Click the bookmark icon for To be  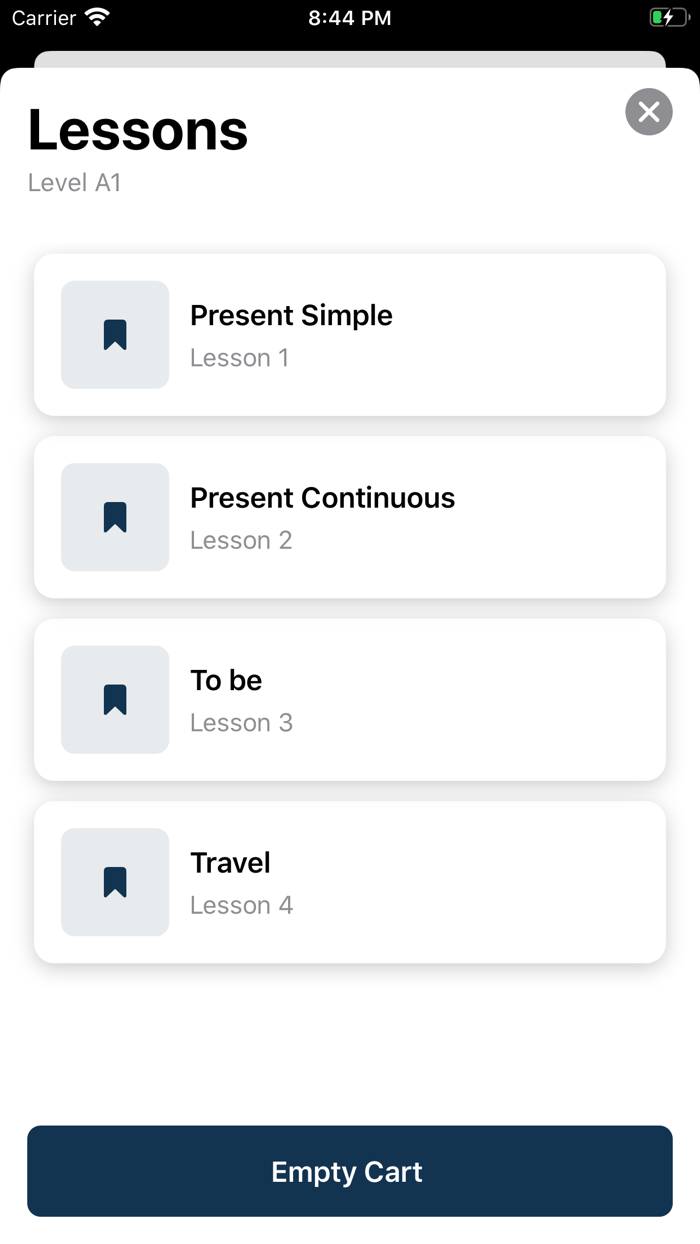114,700
